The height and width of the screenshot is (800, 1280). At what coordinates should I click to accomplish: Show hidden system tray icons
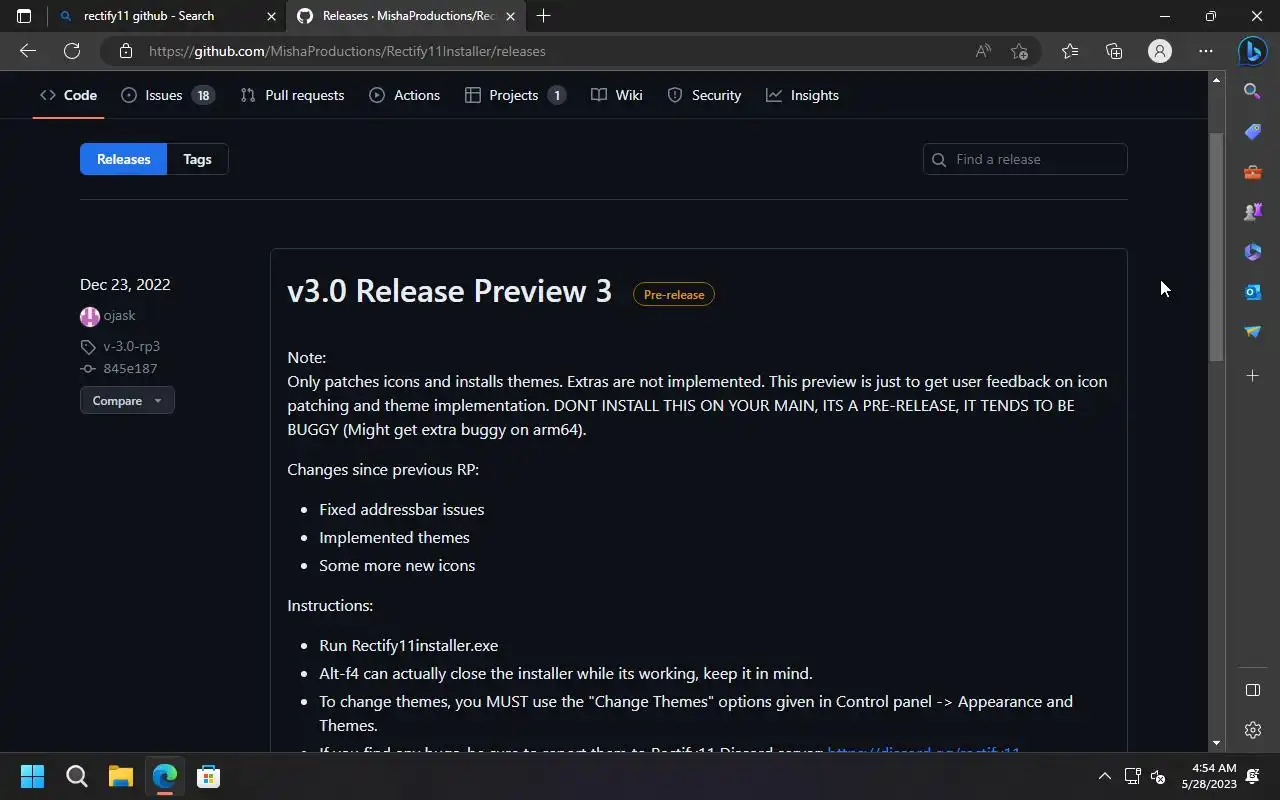(1104, 776)
